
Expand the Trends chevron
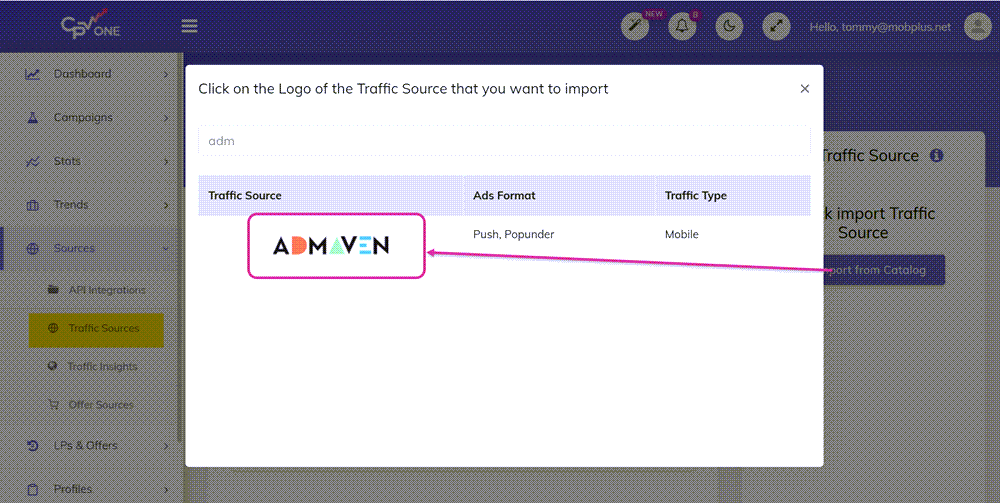(166, 205)
